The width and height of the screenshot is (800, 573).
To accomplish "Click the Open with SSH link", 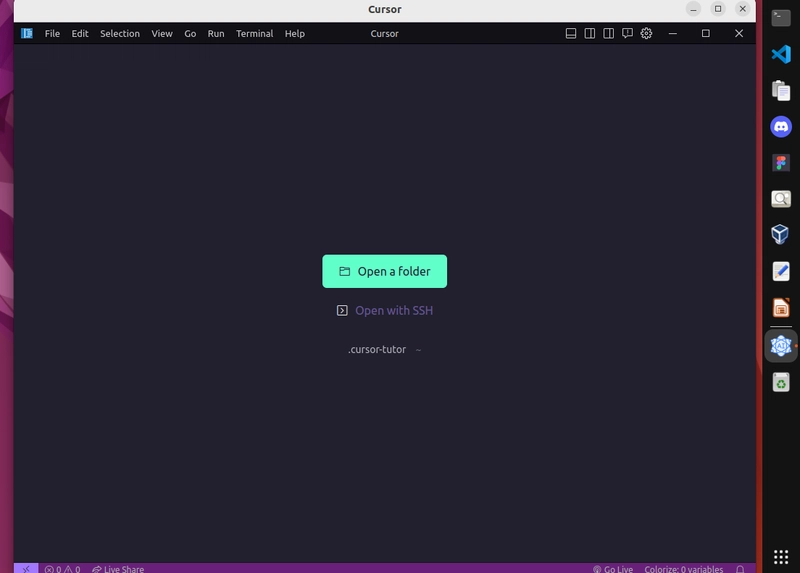I will click(x=393, y=310).
